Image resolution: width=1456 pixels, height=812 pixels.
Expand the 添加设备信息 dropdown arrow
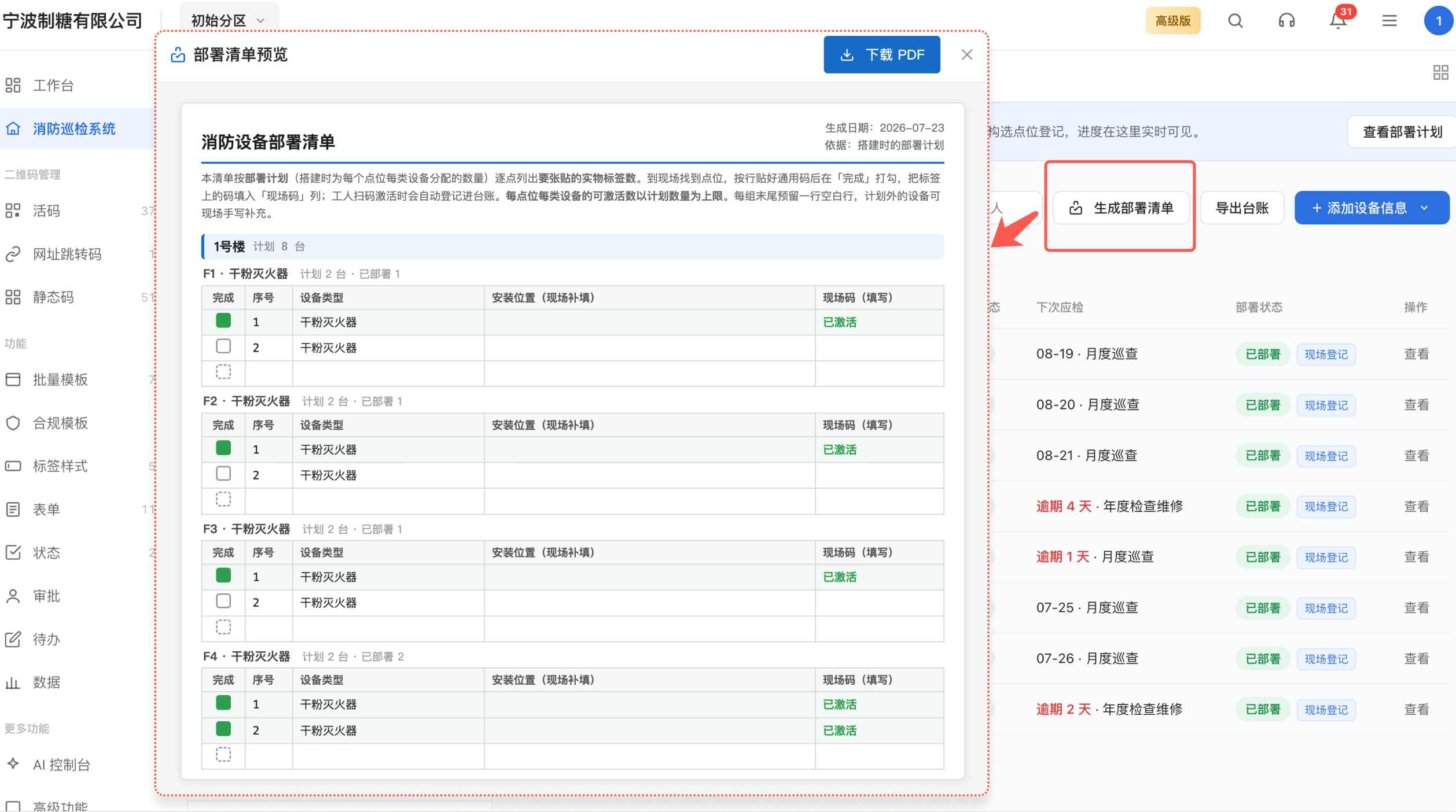pyautogui.click(x=1424, y=208)
